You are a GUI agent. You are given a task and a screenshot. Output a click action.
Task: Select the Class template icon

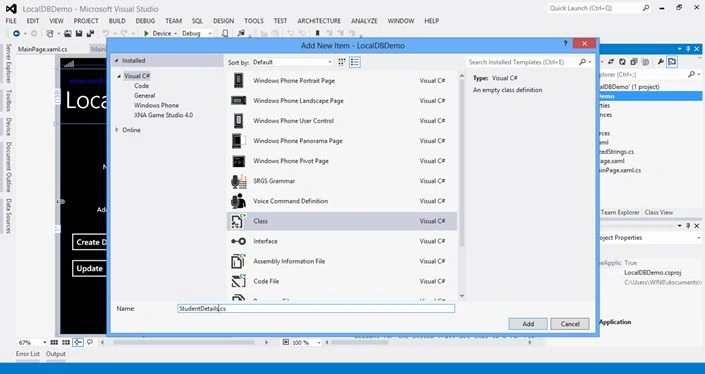238,221
